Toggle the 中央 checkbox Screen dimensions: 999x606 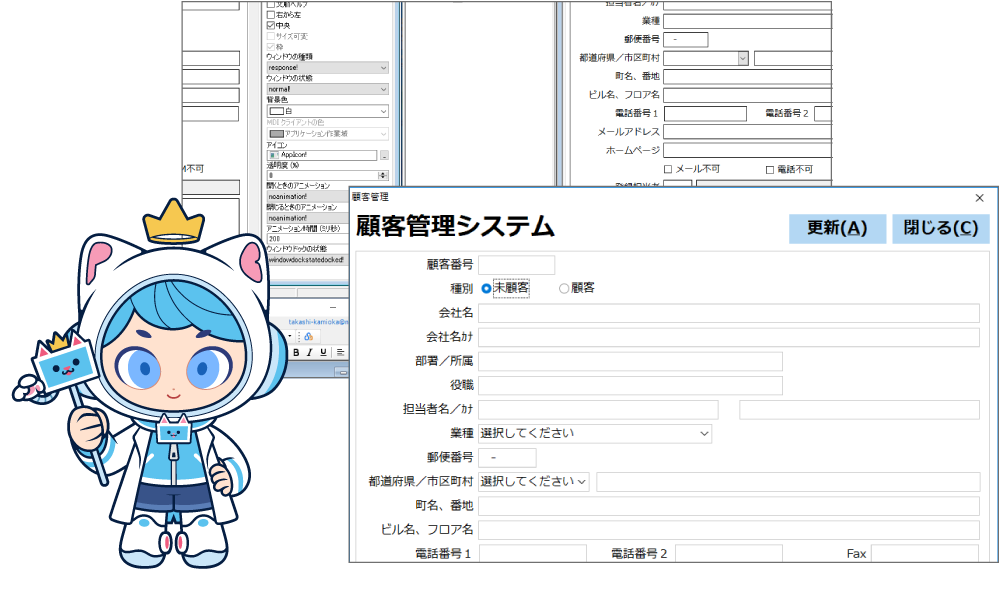click(271, 25)
